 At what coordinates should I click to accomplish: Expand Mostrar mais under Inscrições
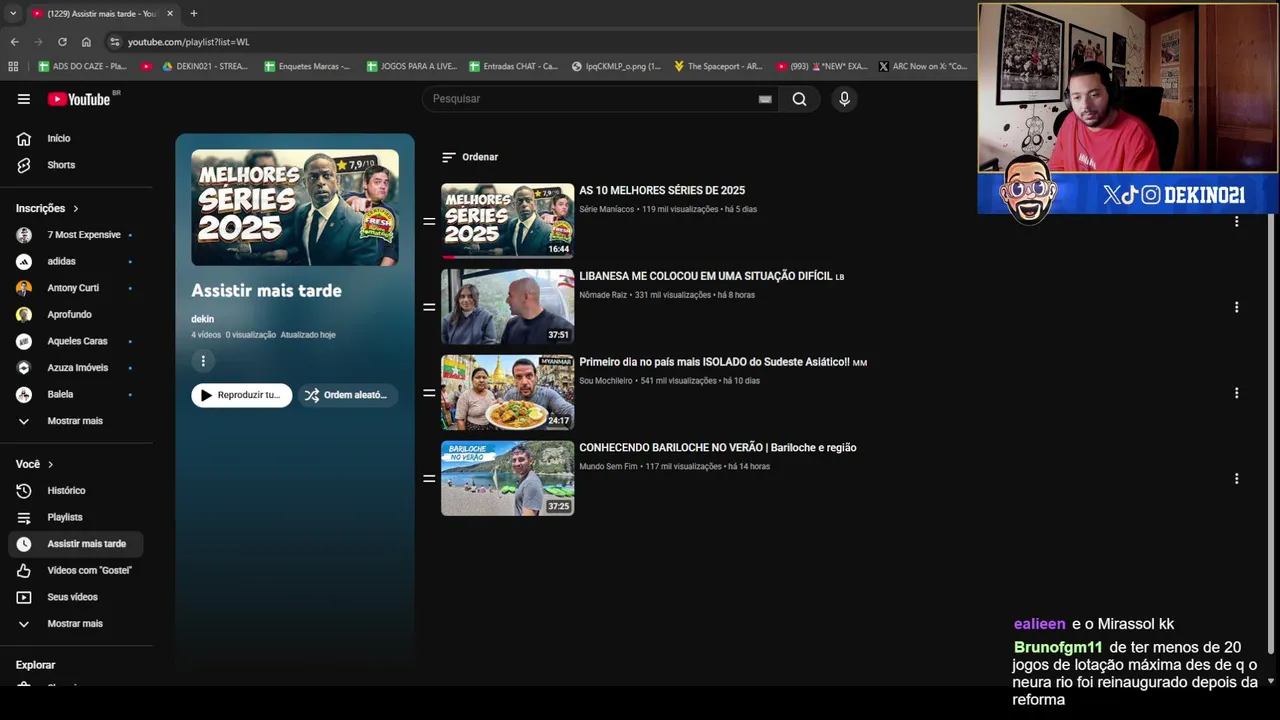point(77,421)
